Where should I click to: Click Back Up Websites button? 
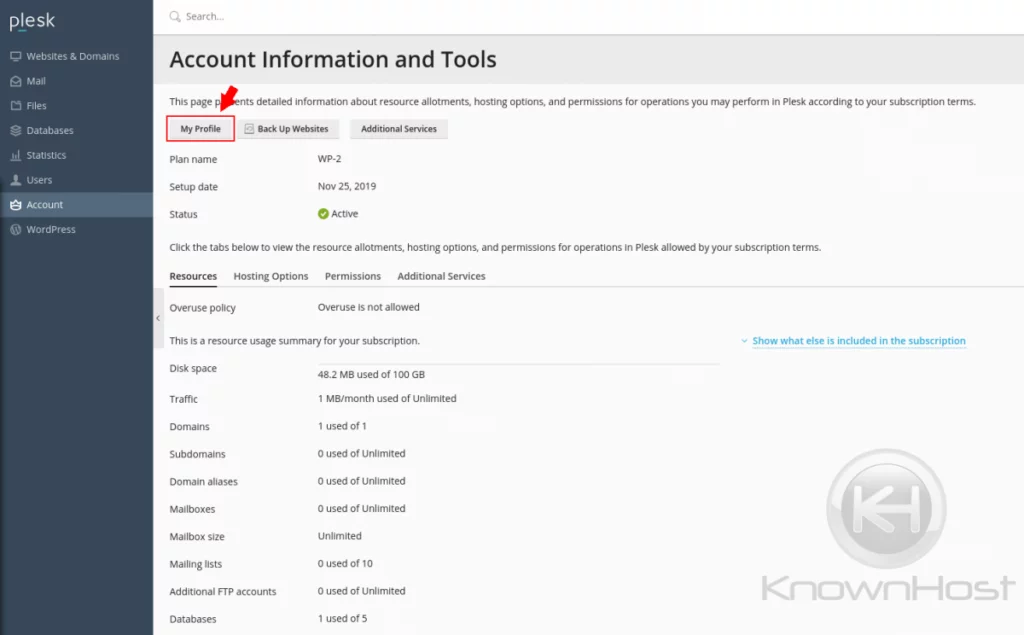[x=287, y=129]
